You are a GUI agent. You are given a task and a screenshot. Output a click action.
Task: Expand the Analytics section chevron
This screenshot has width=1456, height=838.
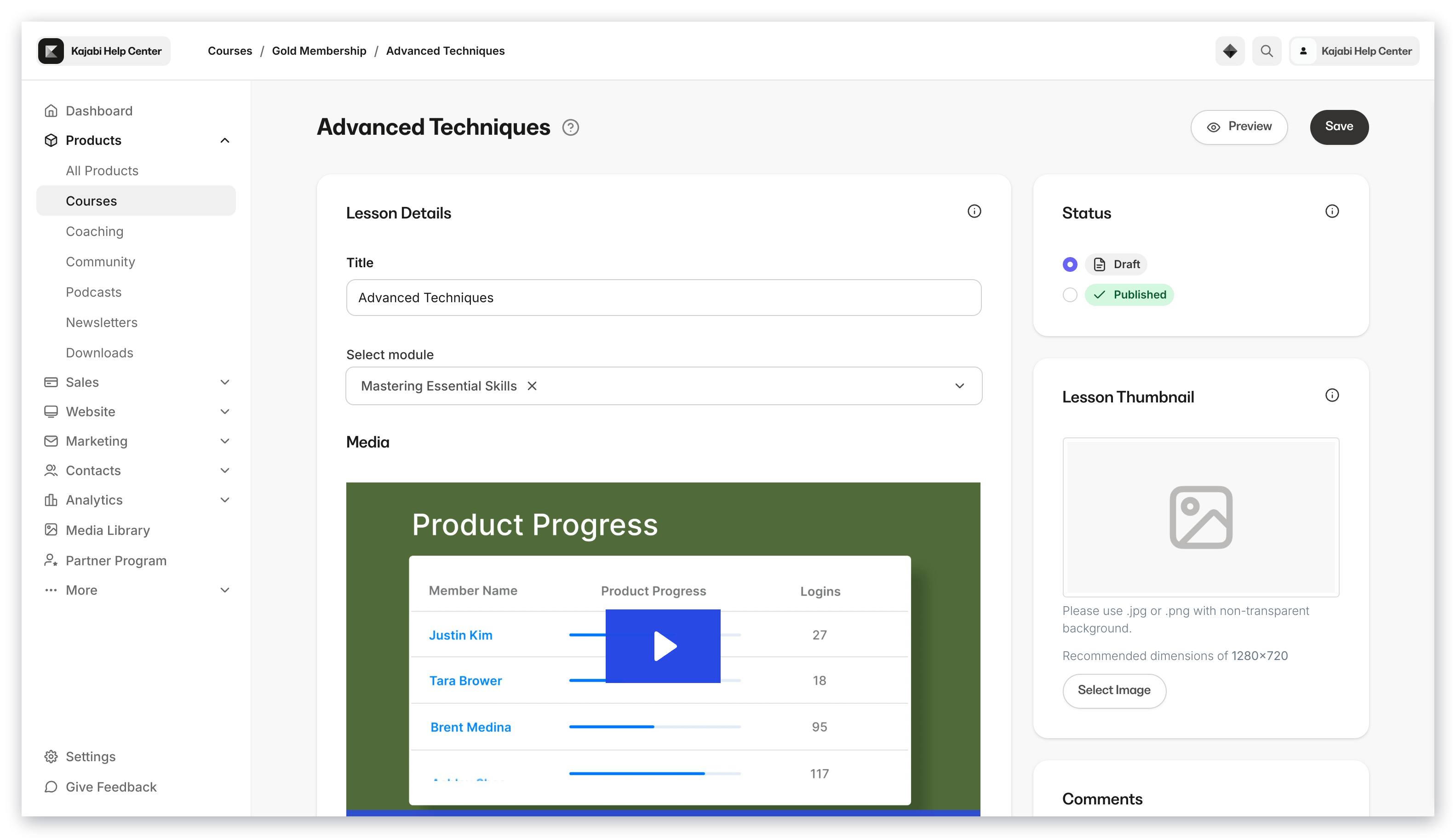[x=224, y=499]
